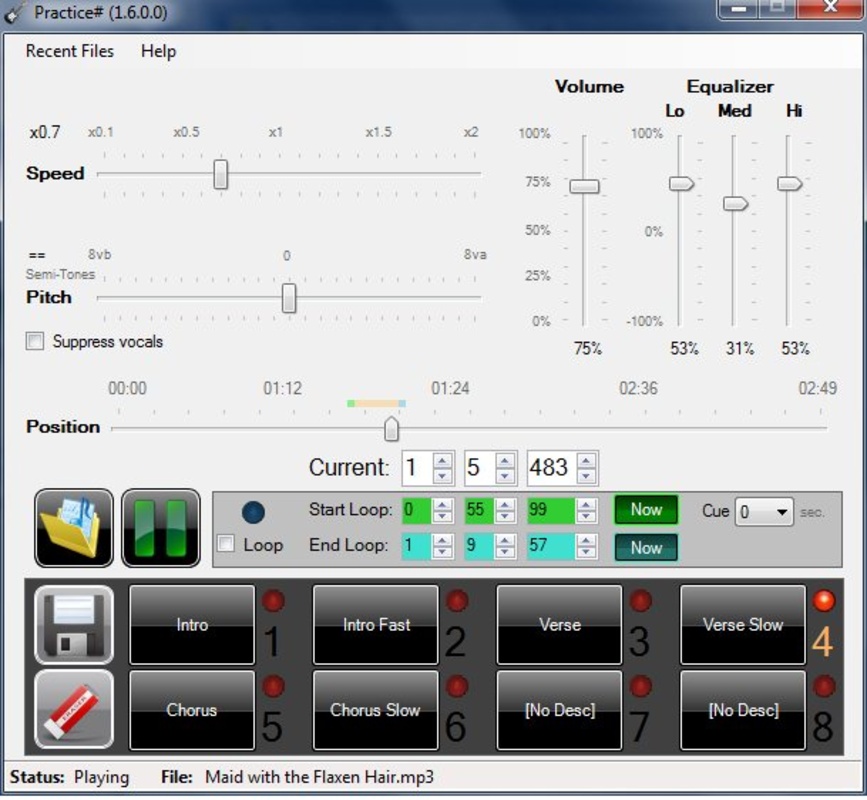The image size is (867, 800).
Task: Click the red LED next to preset 8
Action: click(823, 686)
